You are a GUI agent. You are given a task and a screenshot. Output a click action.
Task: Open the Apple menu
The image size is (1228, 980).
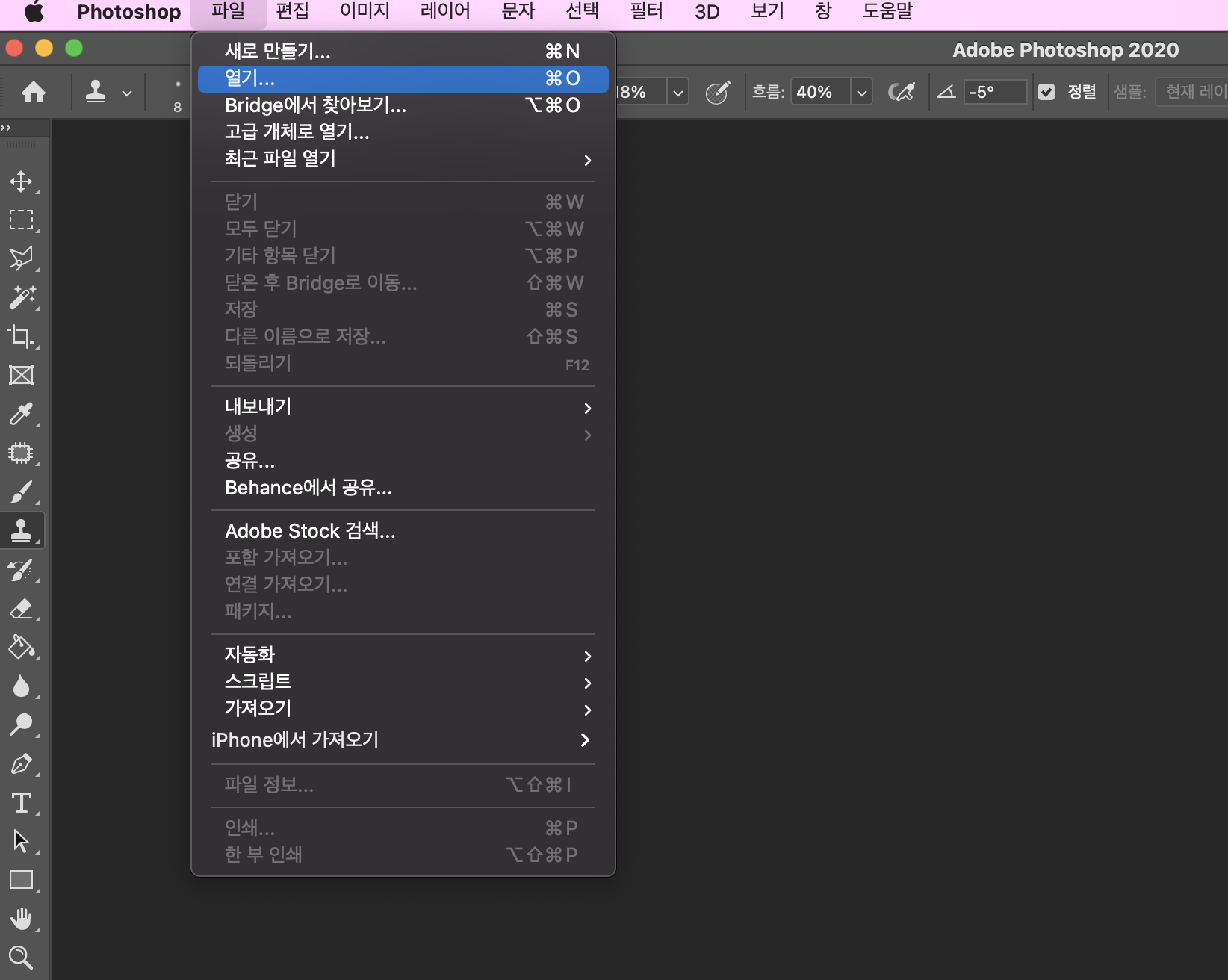35,12
